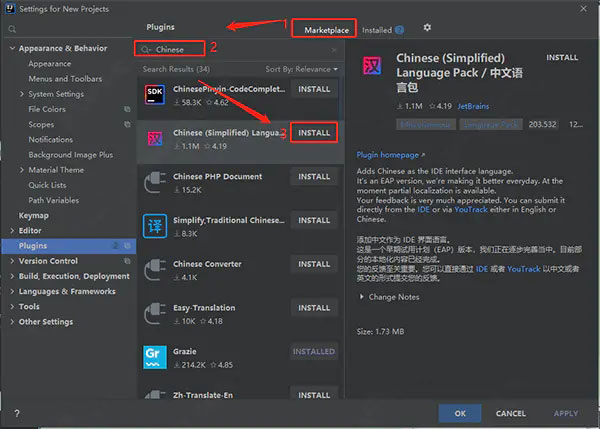Expand the System Settings node
This screenshot has width=600, height=429.
[x=22, y=94]
